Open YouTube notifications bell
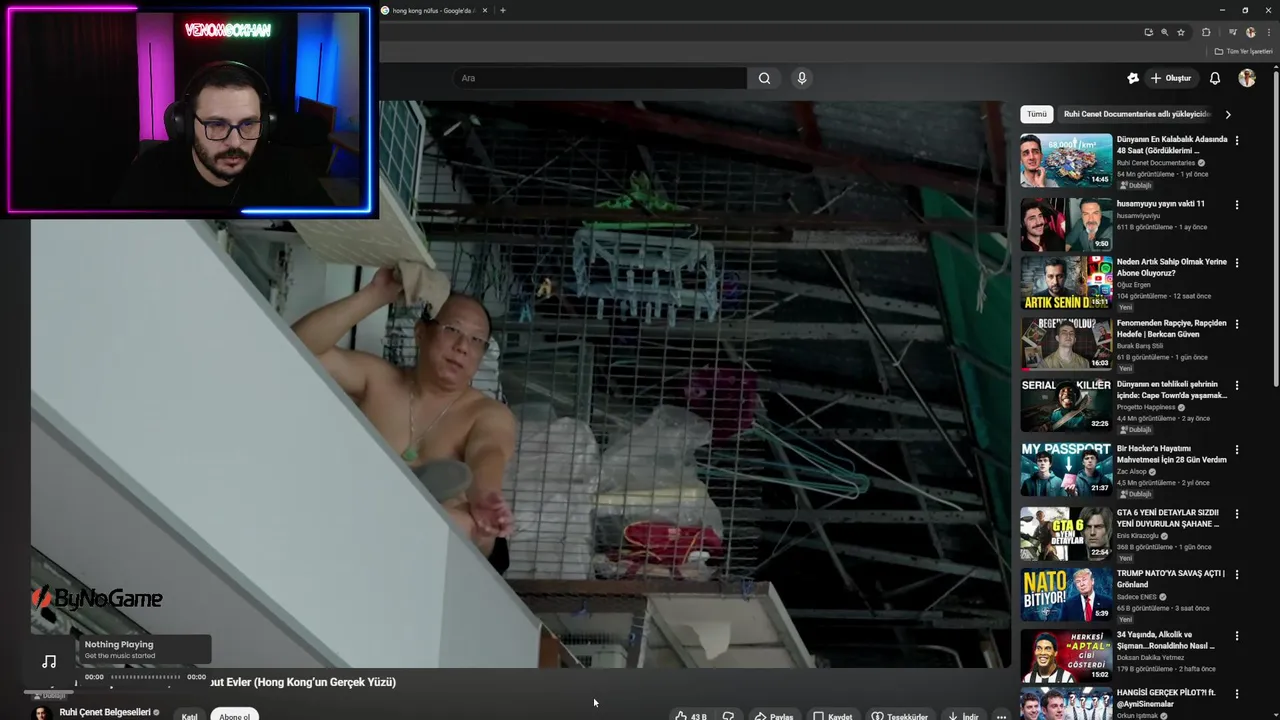The image size is (1280, 720). tap(1215, 78)
